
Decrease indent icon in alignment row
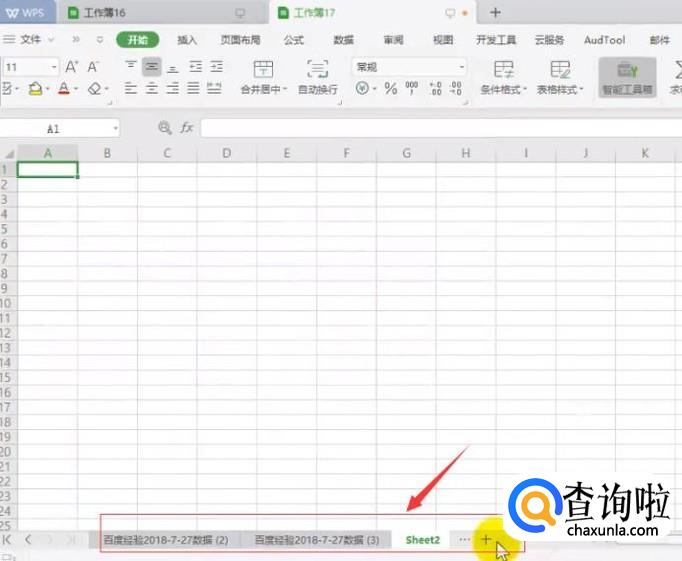pyautogui.click(x=195, y=67)
